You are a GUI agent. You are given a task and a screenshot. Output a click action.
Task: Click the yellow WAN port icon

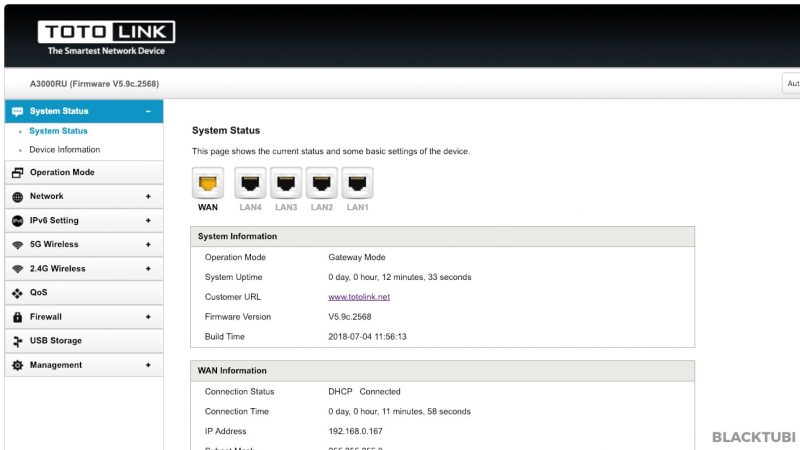(208, 183)
